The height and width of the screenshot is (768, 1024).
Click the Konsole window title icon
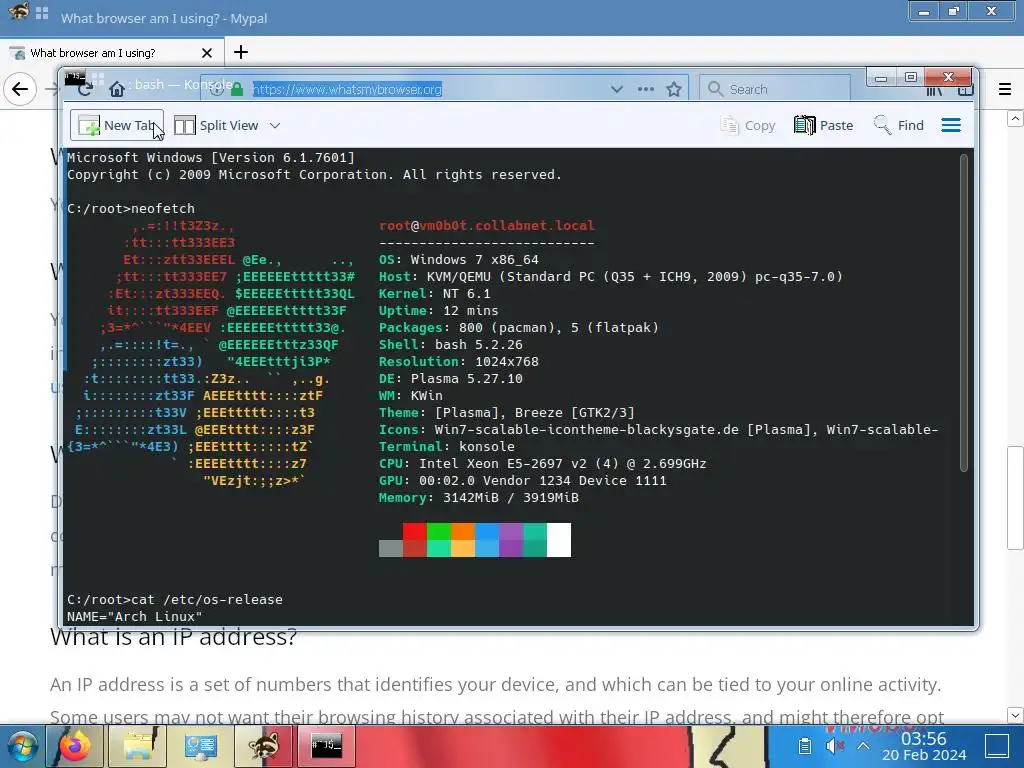74,78
